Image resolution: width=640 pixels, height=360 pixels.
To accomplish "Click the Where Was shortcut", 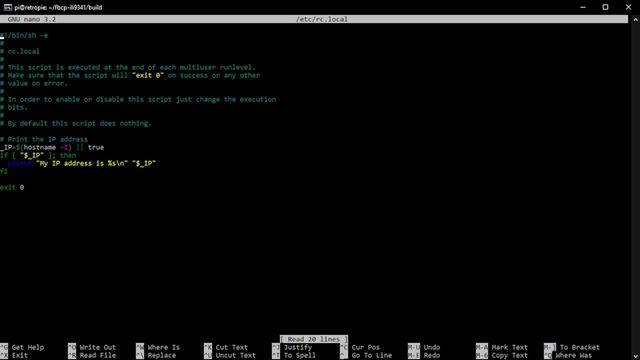I will (x=568, y=356).
